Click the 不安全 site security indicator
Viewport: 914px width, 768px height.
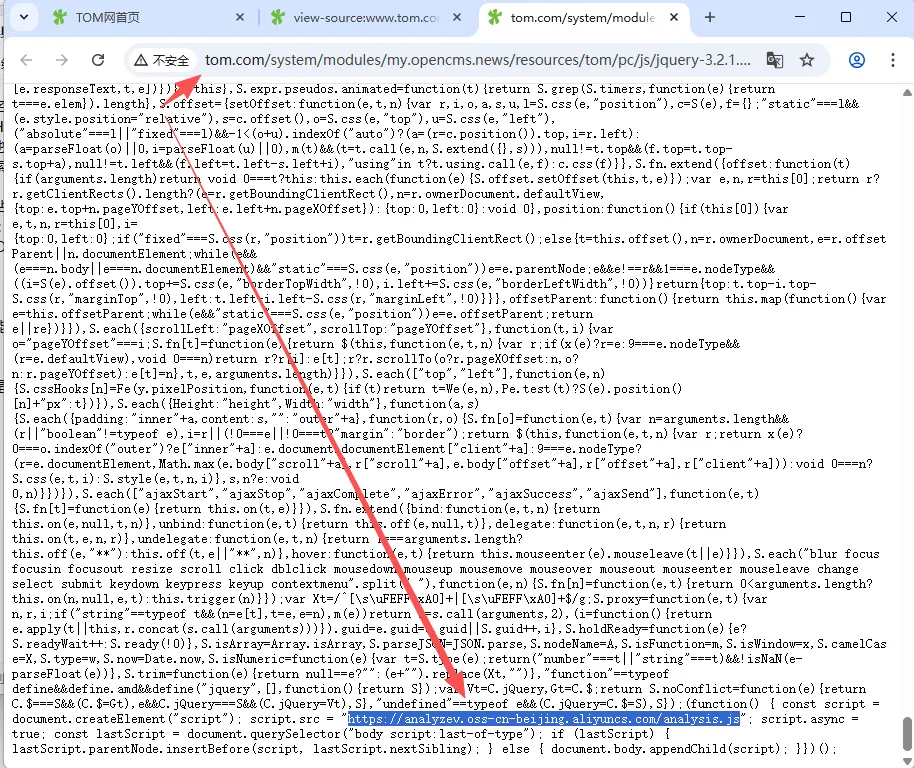click(x=162, y=60)
